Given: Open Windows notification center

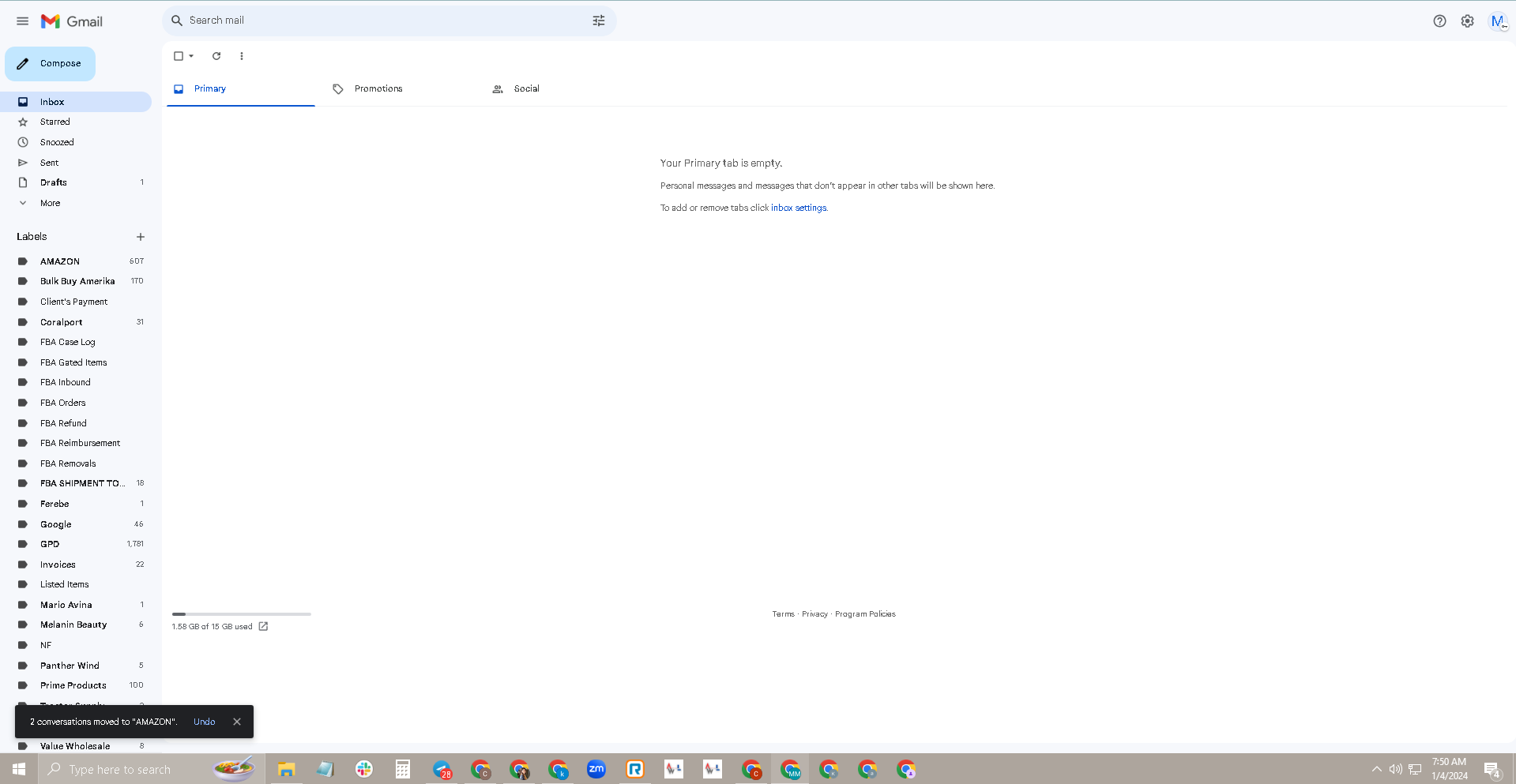Looking at the screenshot, I should click(x=1492, y=769).
